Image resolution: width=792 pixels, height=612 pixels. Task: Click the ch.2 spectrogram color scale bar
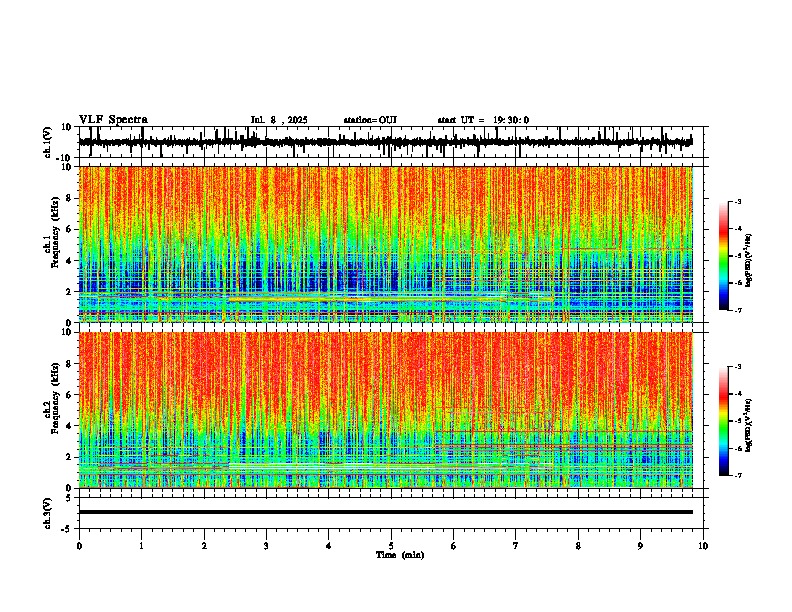click(x=723, y=421)
